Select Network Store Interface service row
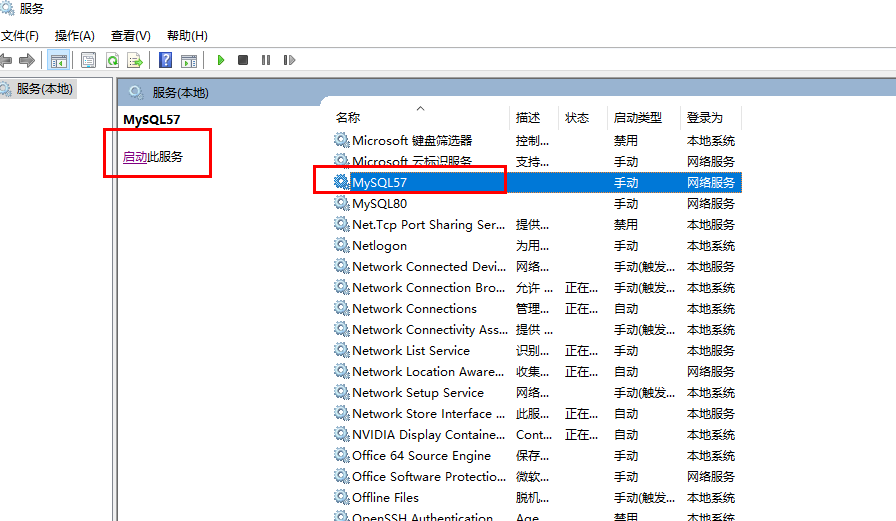The width and height of the screenshot is (896, 521). point(537,414)
